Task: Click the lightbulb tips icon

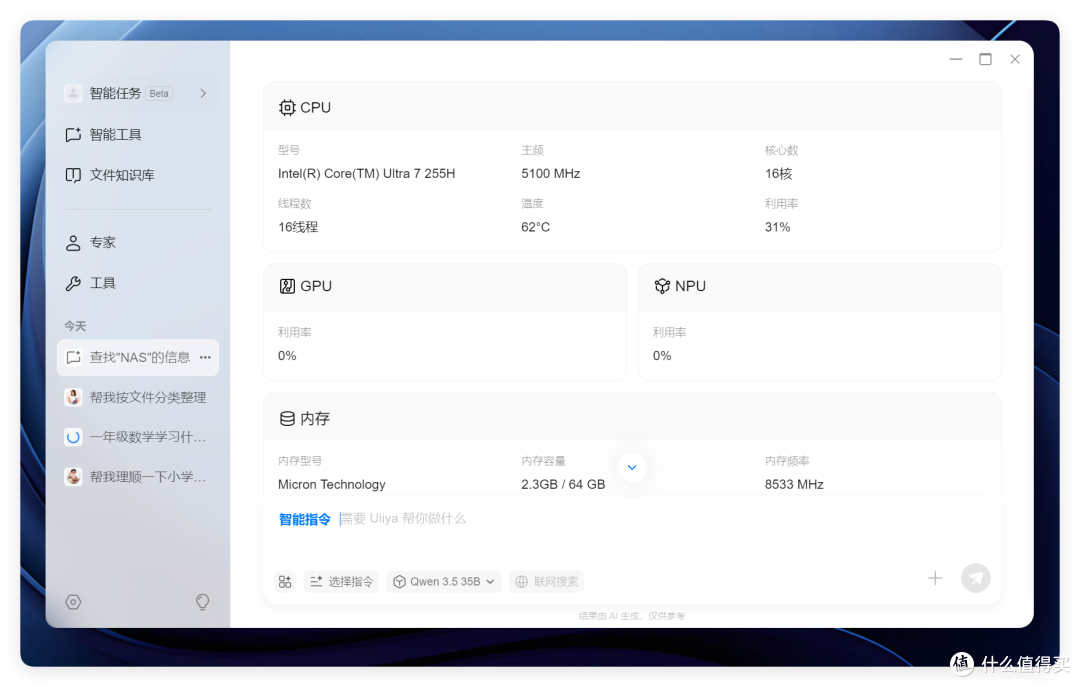Action: click(202, 602)
